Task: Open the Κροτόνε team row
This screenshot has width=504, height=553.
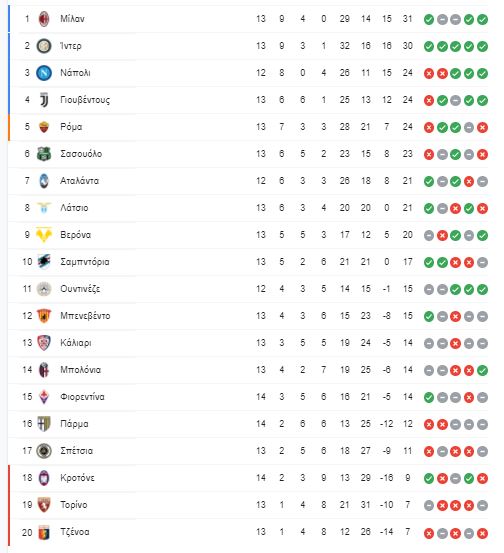Action: coord(249,478)
